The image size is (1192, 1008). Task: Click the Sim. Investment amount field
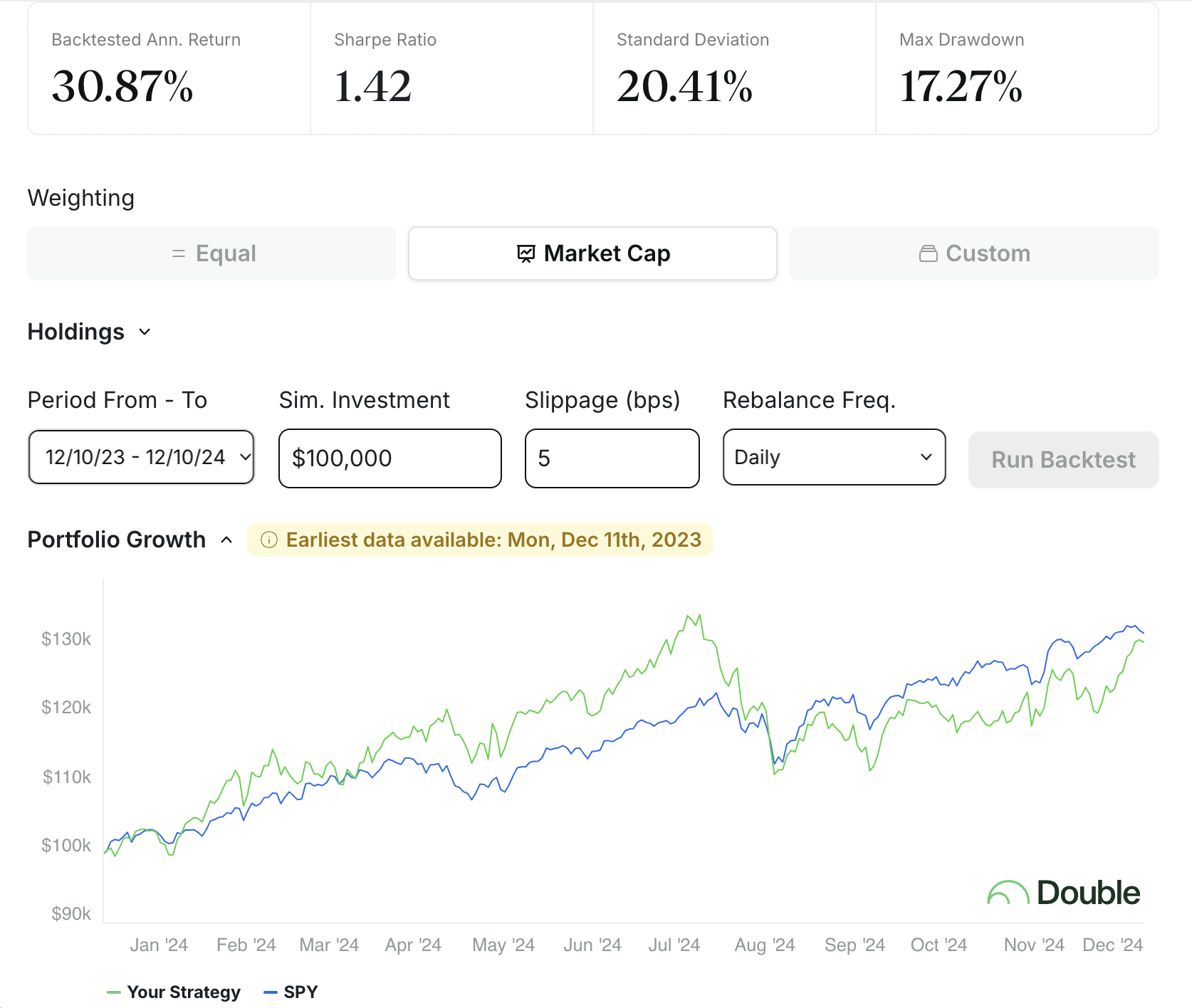coord(390,458)
